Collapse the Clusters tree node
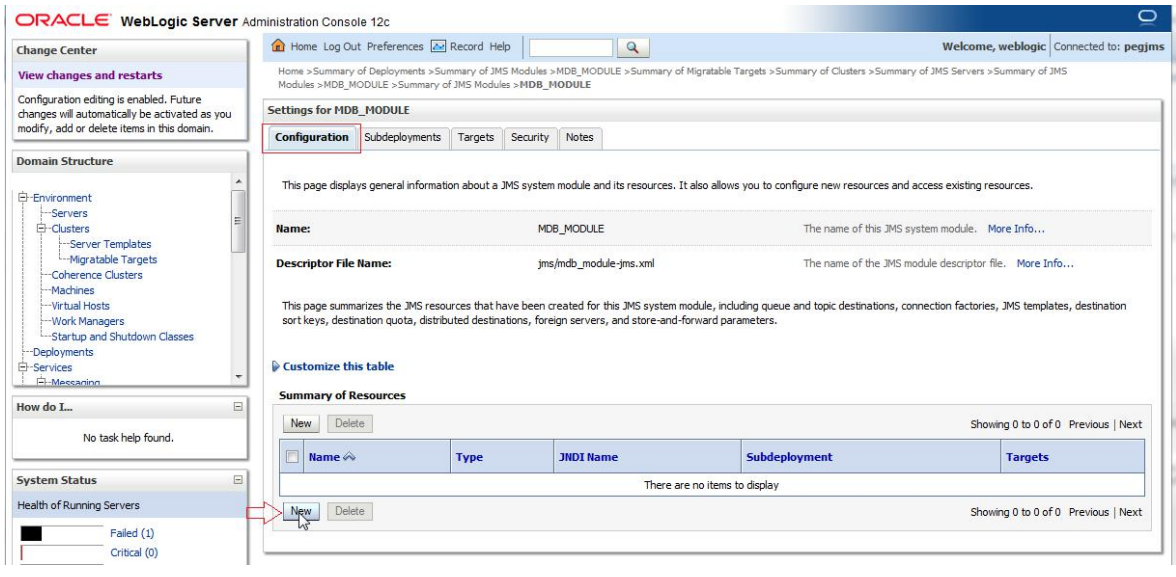This screenshot has height=577, width=1176. (43, 229)
